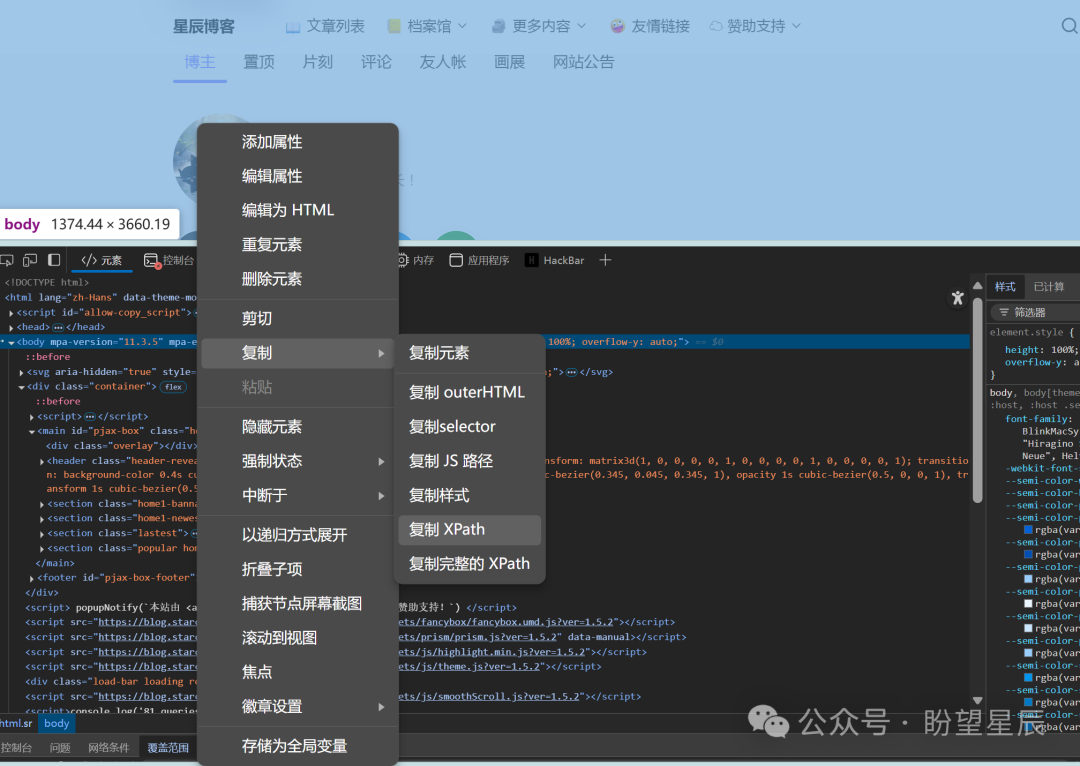Open the 控制台 Console panel with error badge
Image resolution: width=1080 pixels, height=766 pixels.
coord(170,259)
